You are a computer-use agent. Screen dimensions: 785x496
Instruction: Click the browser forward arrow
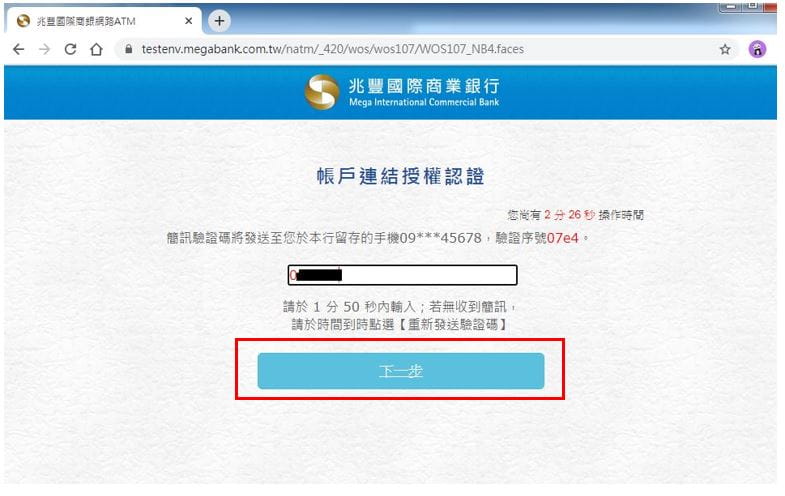point(45,49)
